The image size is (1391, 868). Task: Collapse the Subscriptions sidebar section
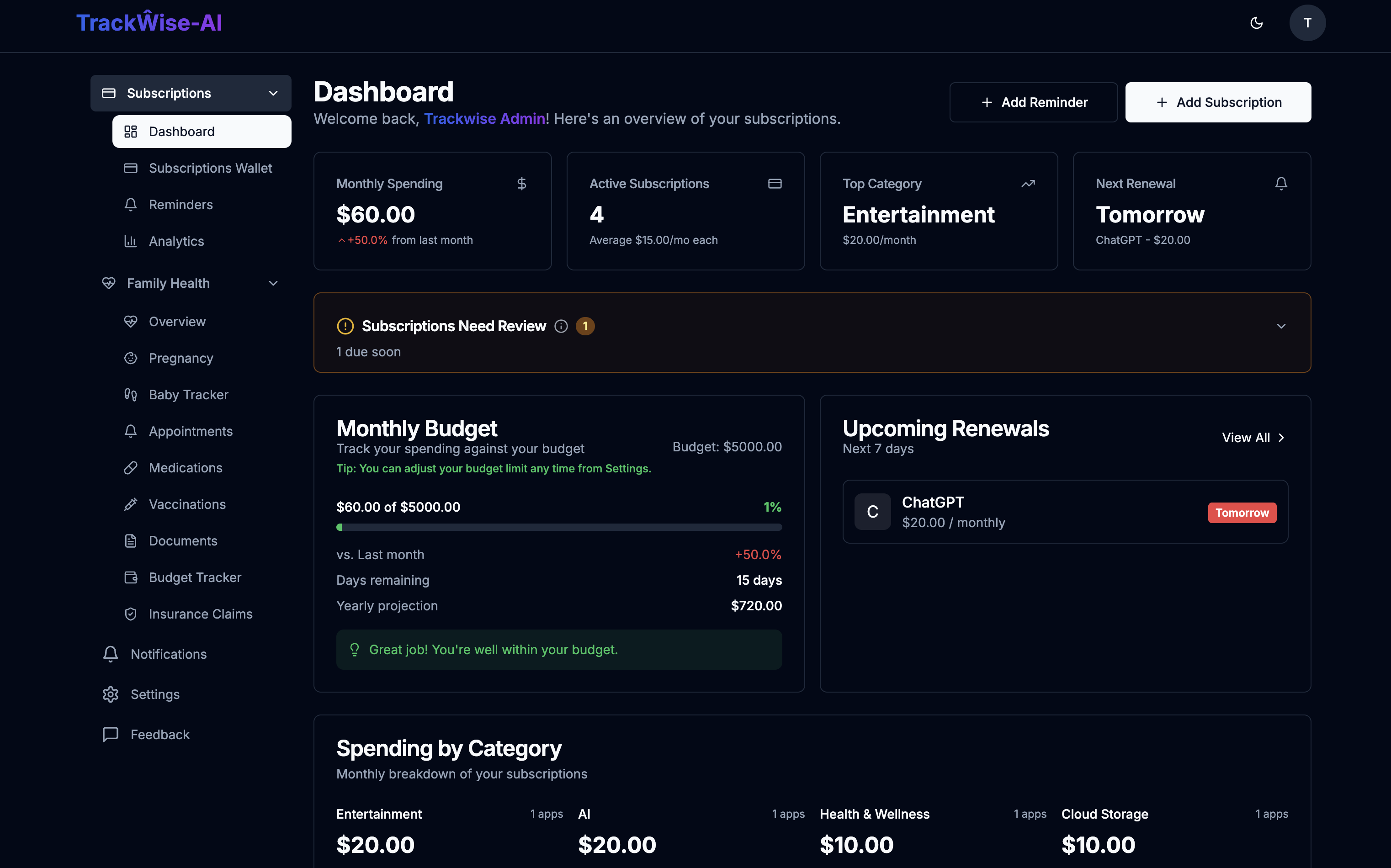click(273, 93)
